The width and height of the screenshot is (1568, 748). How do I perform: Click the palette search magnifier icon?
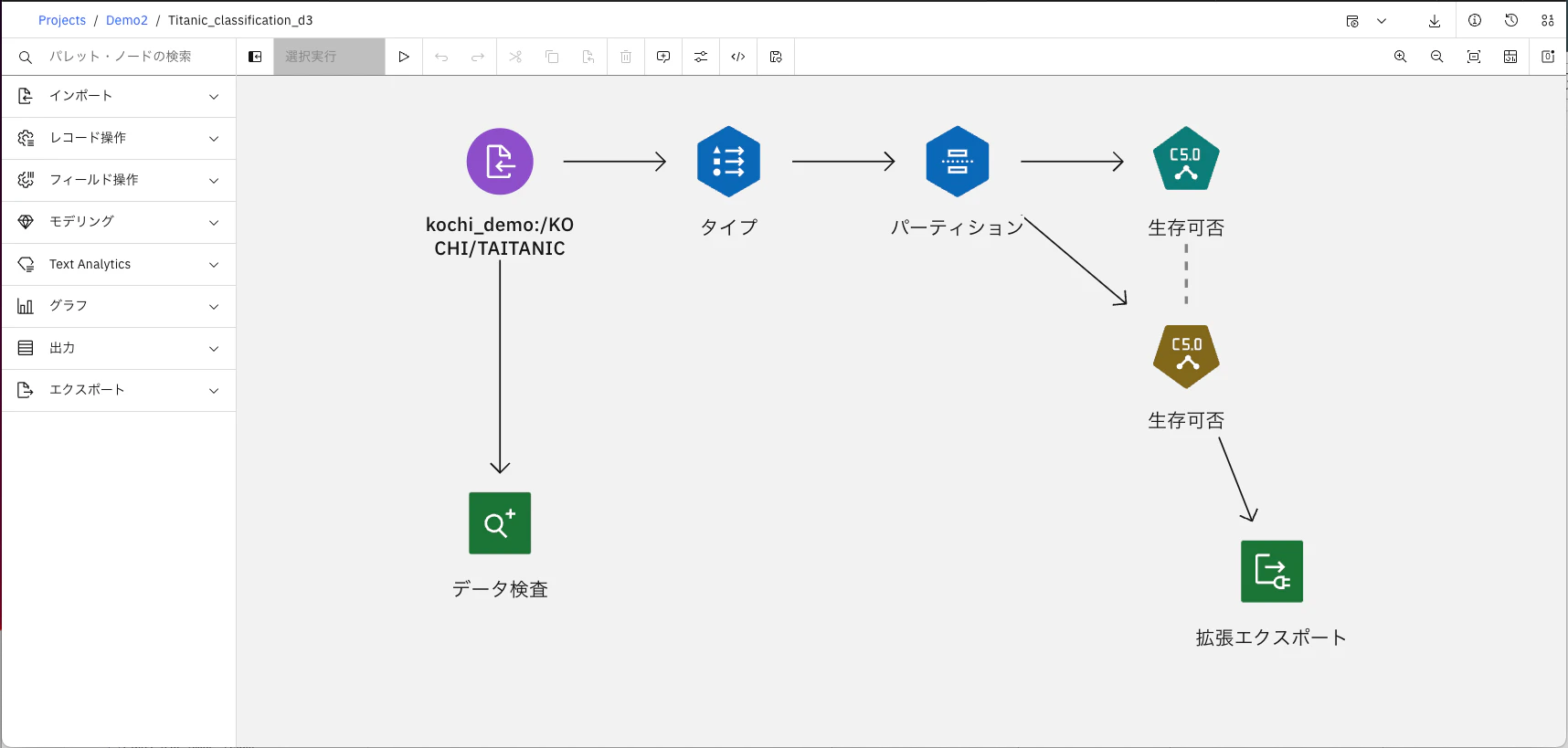[26, 58]
